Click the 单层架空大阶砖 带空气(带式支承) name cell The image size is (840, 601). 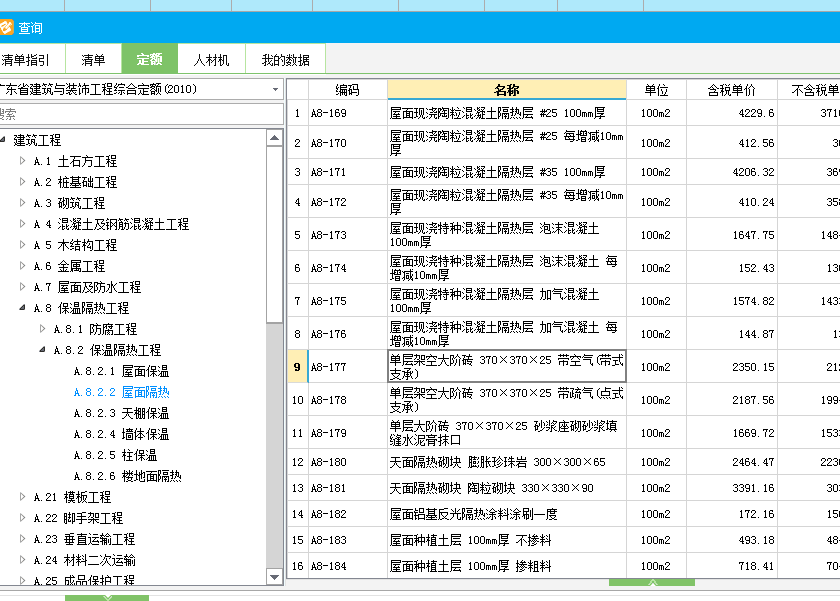coord(506,367)
